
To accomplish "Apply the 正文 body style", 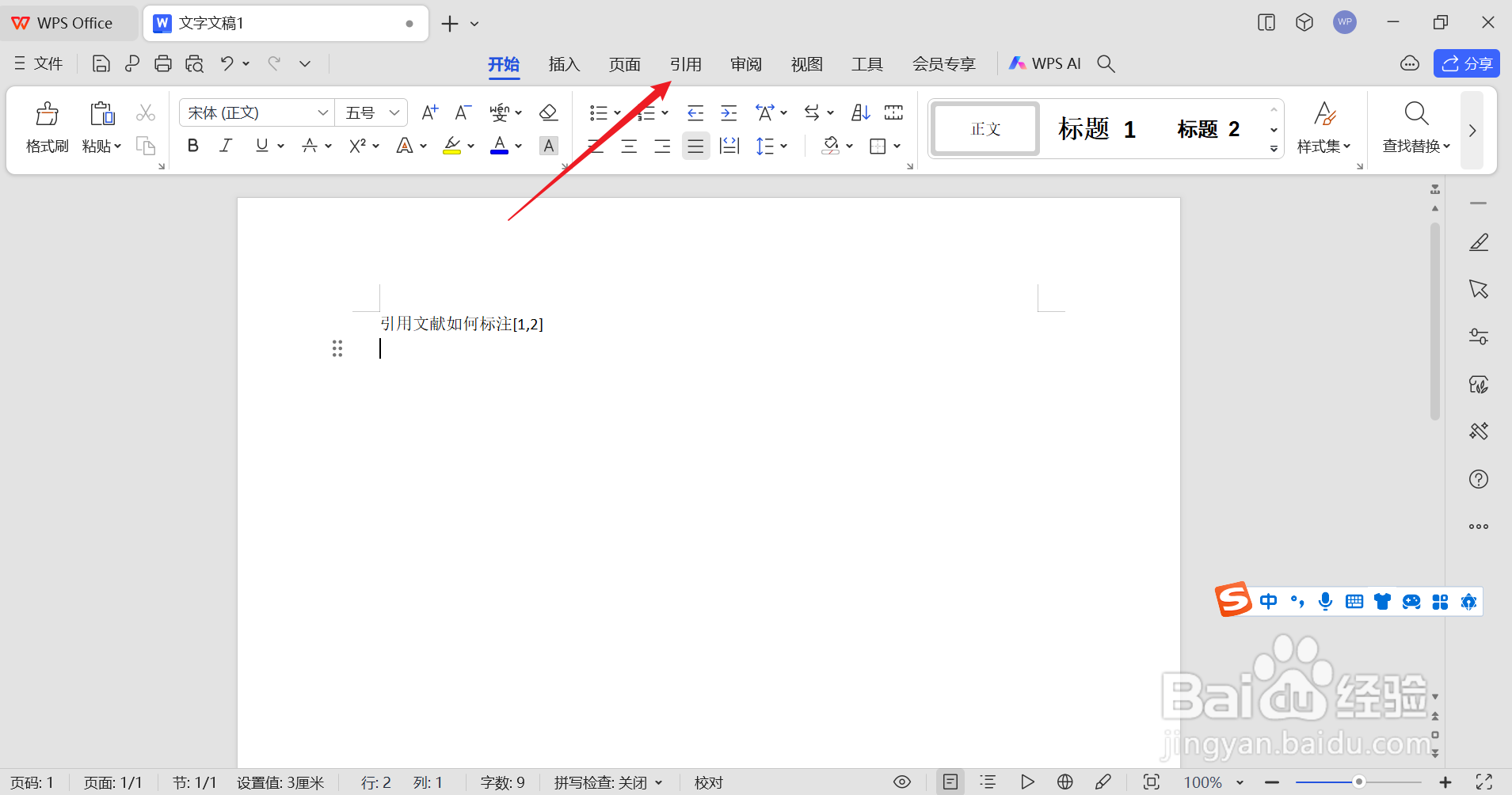I will tap(985, 128).
